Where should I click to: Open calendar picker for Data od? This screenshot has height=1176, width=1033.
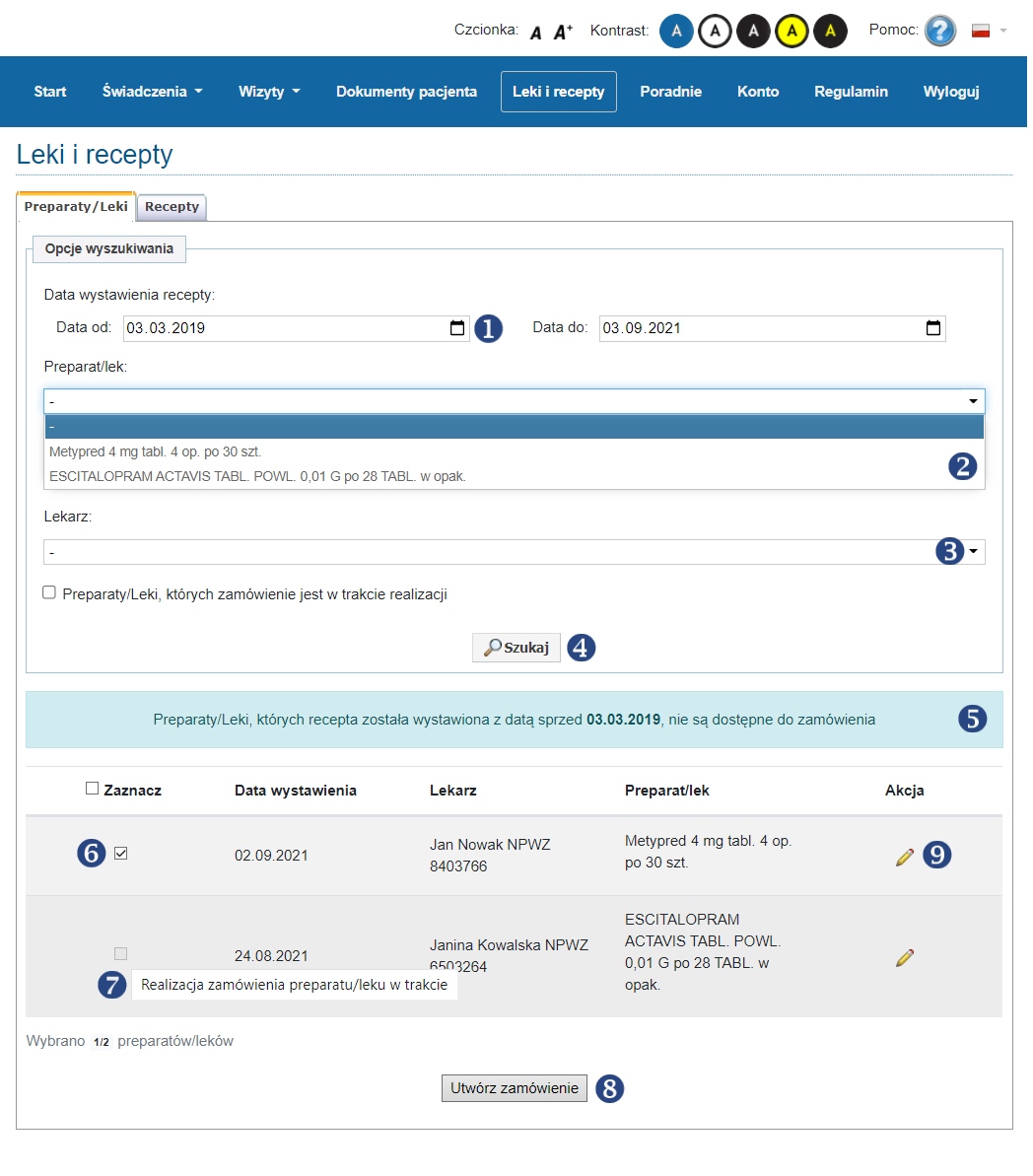point(457,328)
